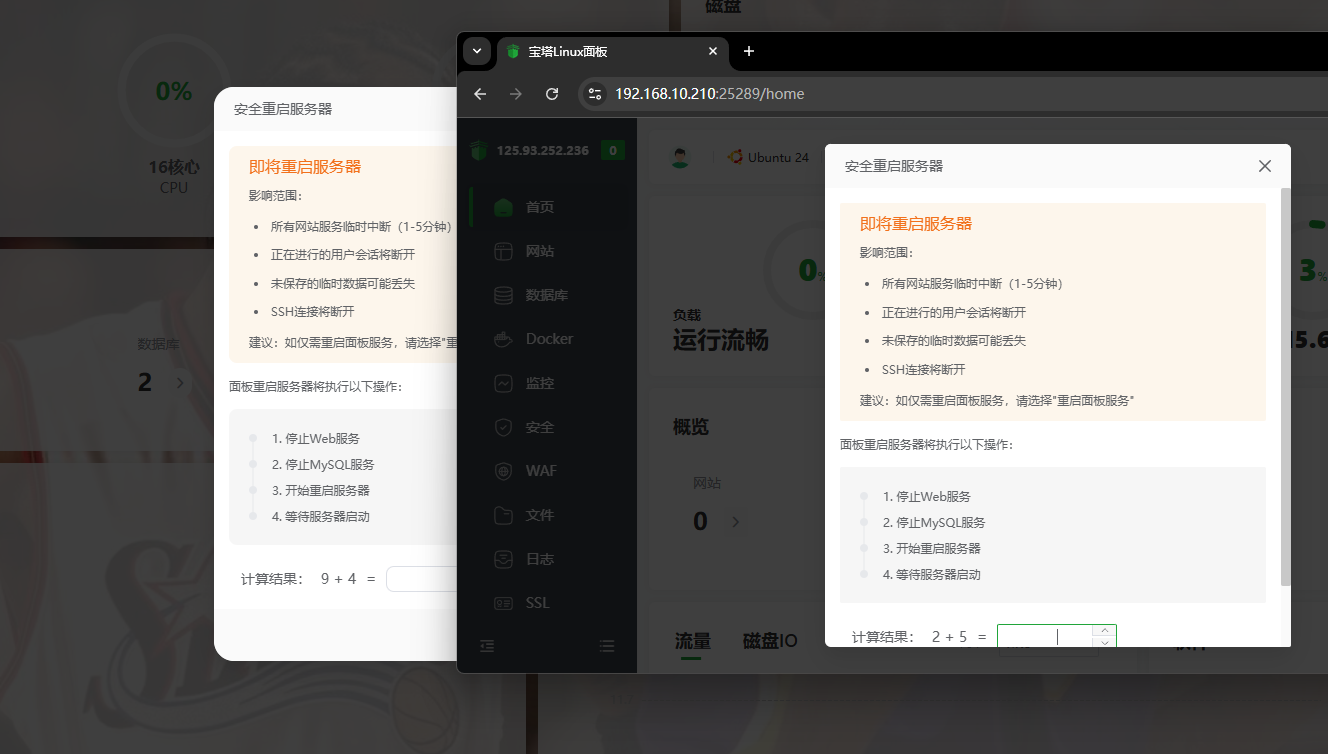Click the 监控 monitoring sidebar icon
The image size is (1328, 754).
pos(504,383)
